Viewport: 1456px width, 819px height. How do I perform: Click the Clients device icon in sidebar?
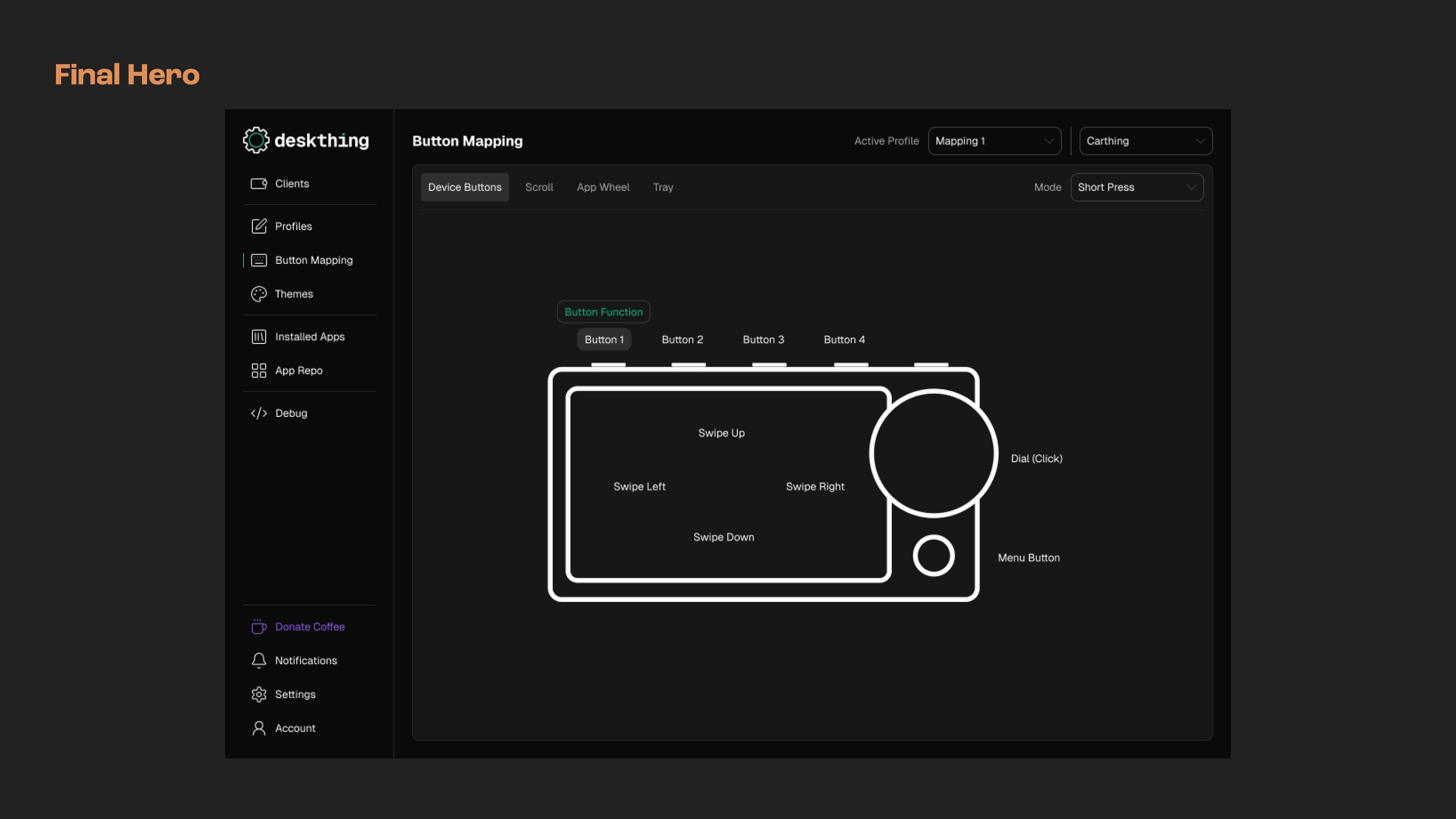259,184
